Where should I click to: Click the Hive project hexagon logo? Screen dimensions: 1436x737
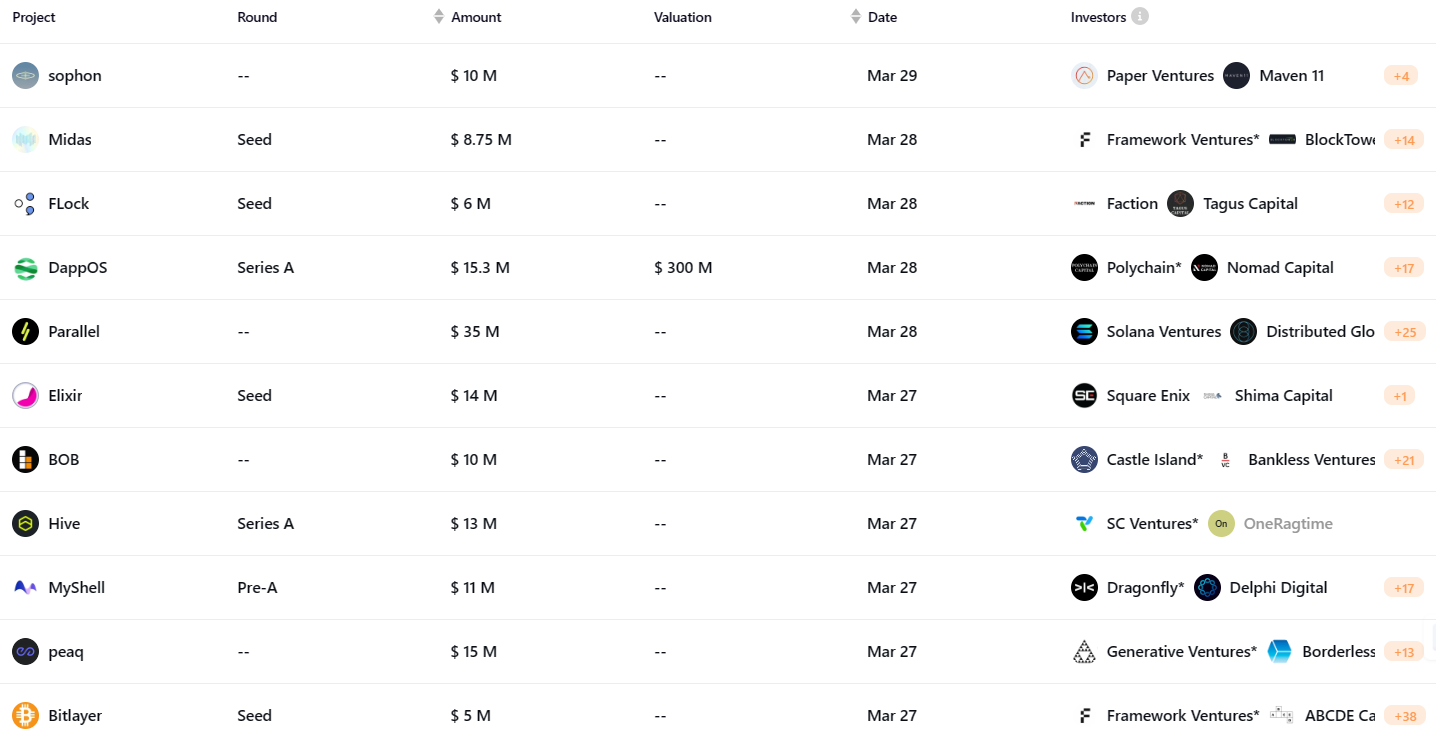pyautogui.click(x=25, y=524)
